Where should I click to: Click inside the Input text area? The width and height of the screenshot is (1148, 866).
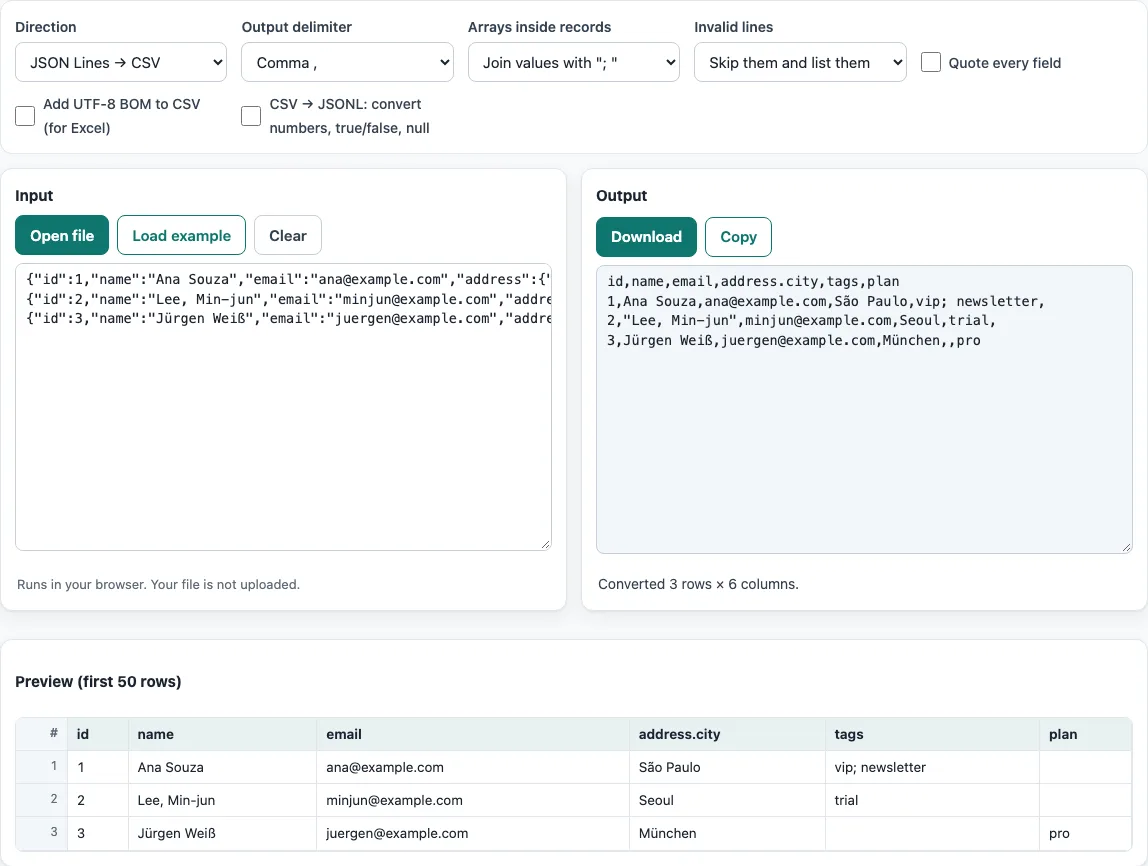(x=283, y=407)
